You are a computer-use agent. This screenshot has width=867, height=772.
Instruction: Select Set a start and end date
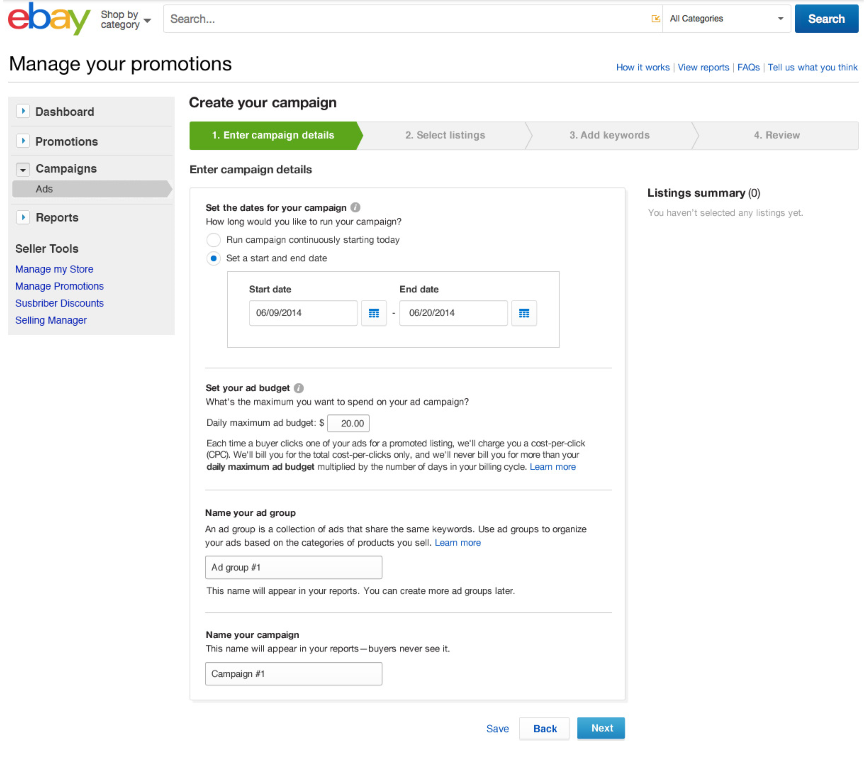213,258
